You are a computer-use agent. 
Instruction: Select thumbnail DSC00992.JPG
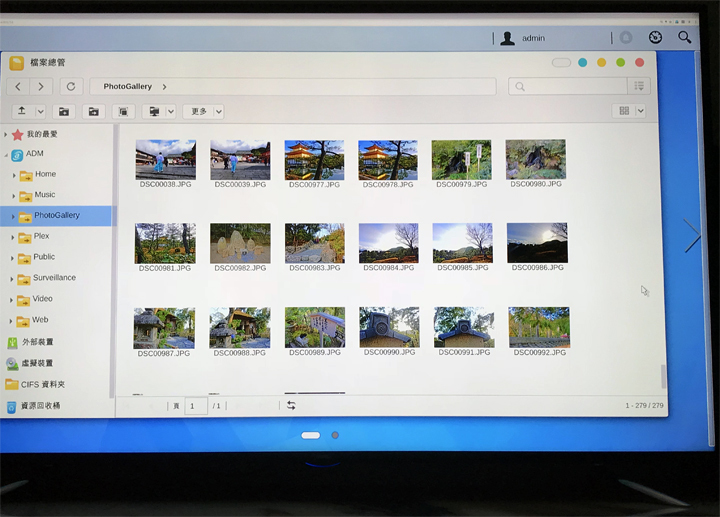pos(539,327)
